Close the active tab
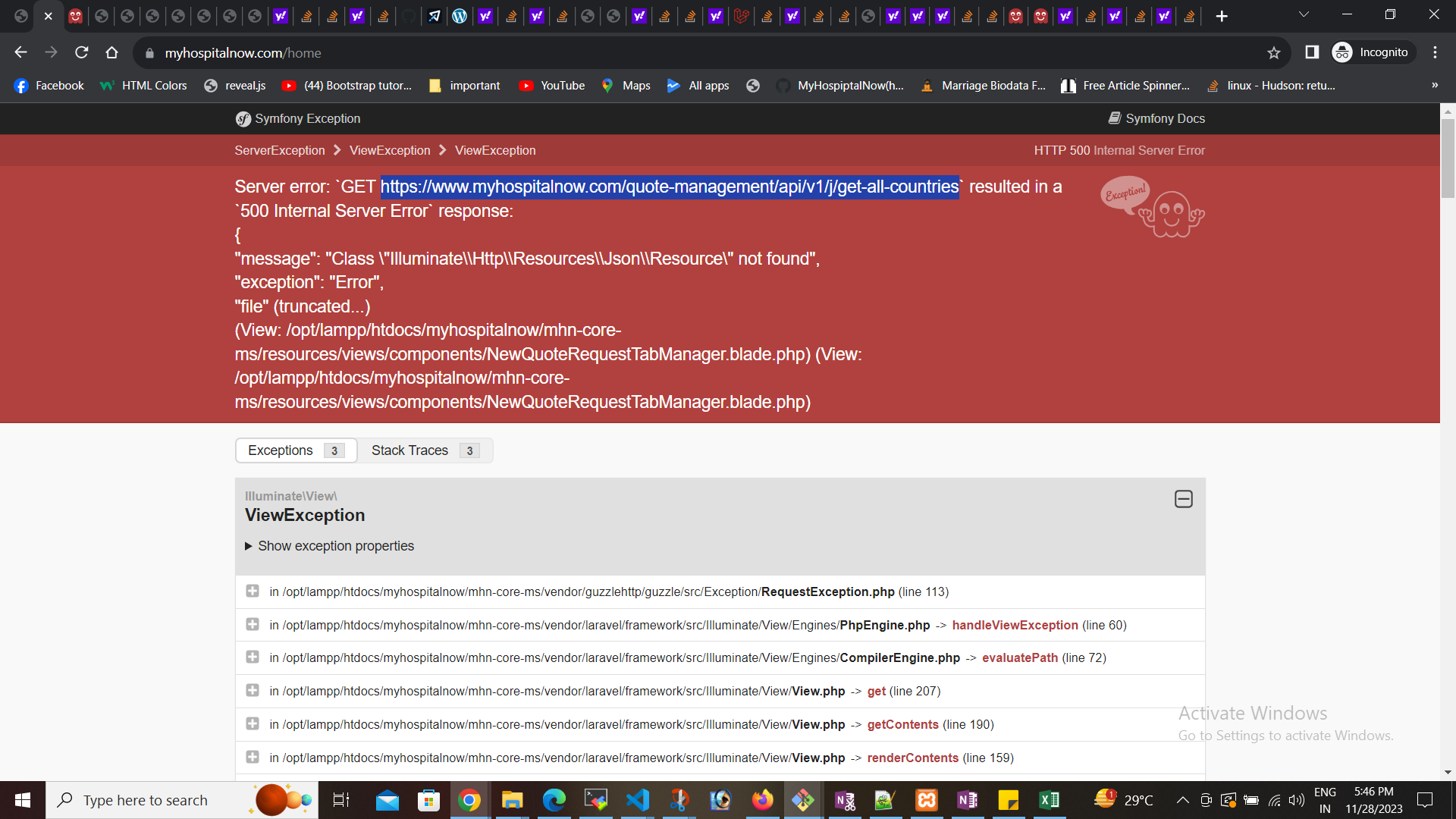The width and height of the screenshot is (1456, 819). 48,16
